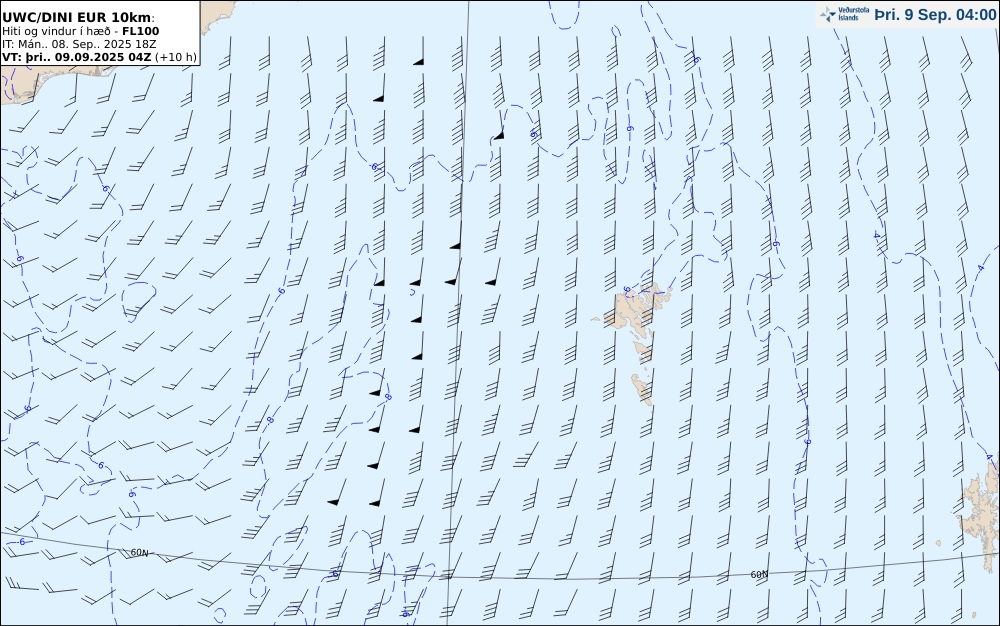
Task: Click the Veðurstofa Íslands logo
Action: click(844, 14)
